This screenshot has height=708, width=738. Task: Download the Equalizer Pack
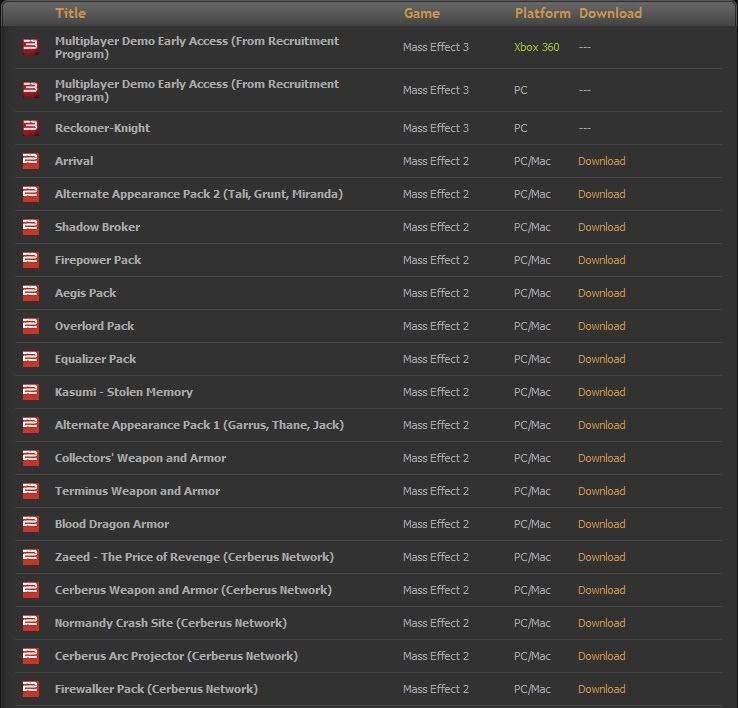pos(602,359)
